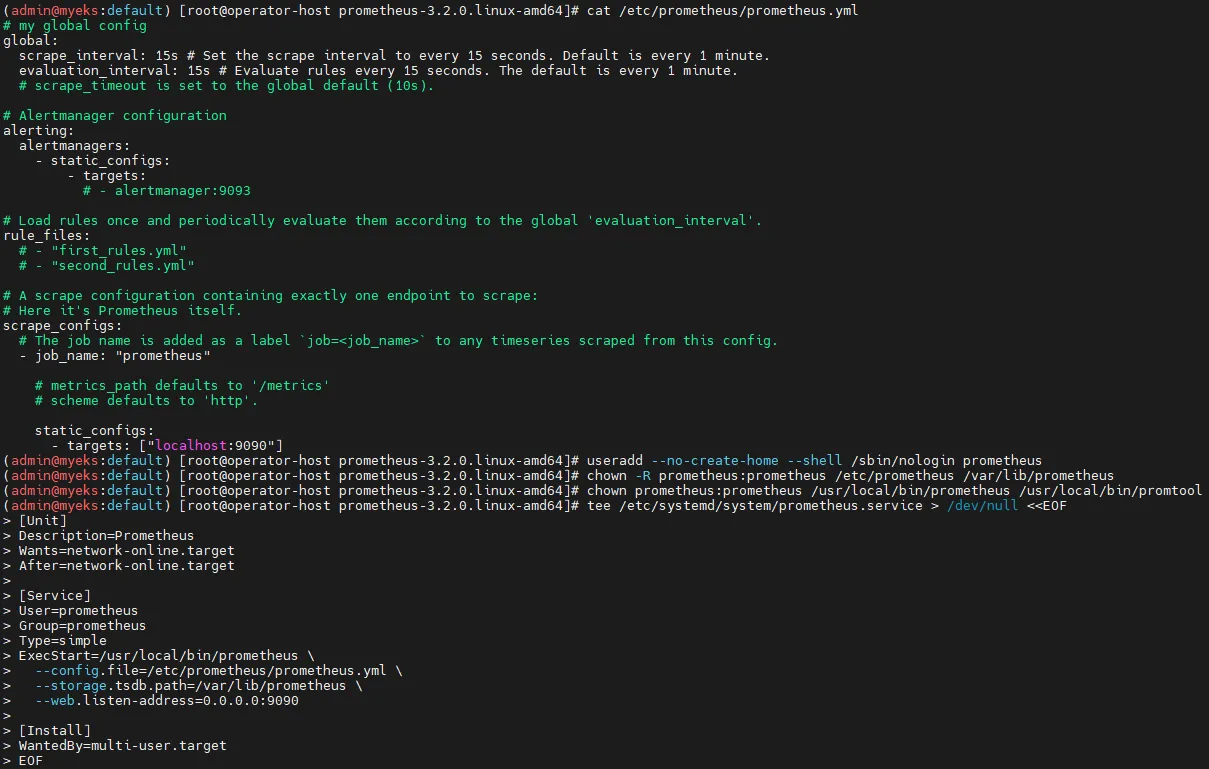Click the '/usr/local/bin/promtool' path in chown command
Image resolution: width=1209 pixels, height=769 pixels.
pos(1110,490)
